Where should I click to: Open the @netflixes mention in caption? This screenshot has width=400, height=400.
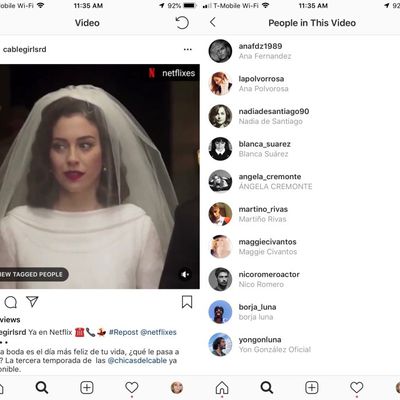[158, 332]
